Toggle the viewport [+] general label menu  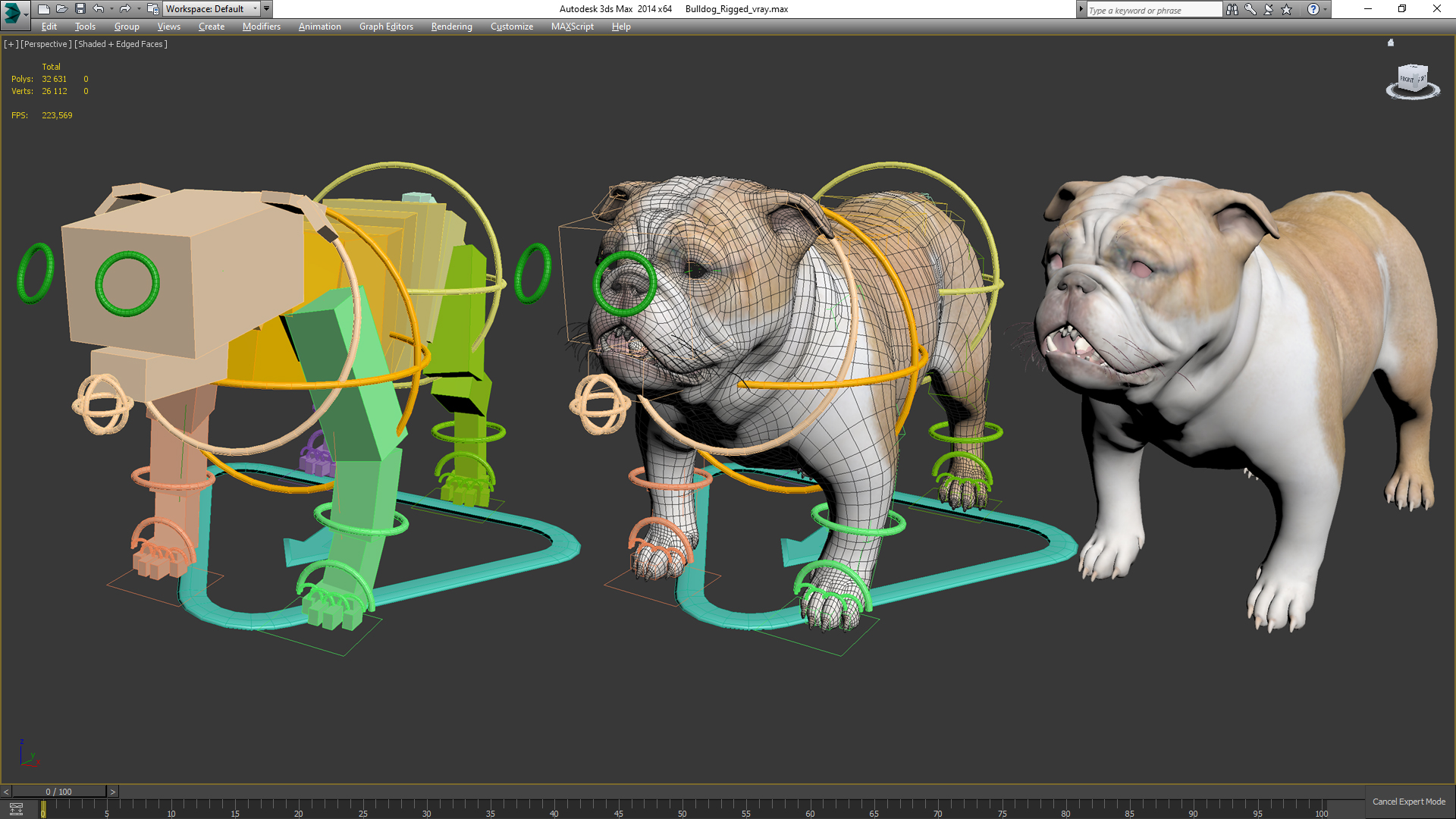tap(11, 44)
